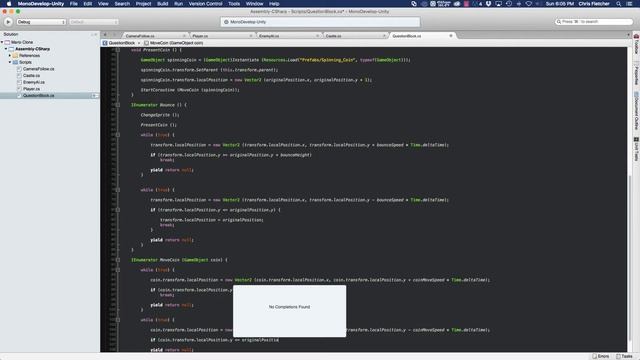Click the 'ChangeSprite ();' code line

[160, 115]
